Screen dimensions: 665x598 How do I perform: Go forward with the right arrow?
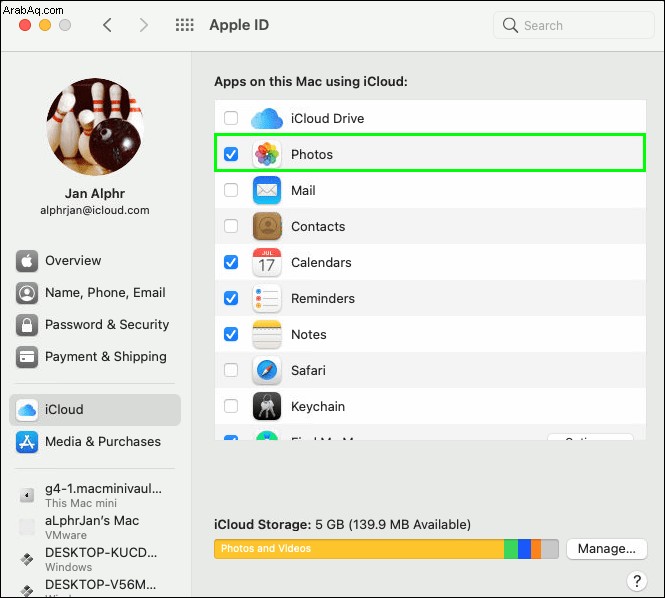pos(144,25)
